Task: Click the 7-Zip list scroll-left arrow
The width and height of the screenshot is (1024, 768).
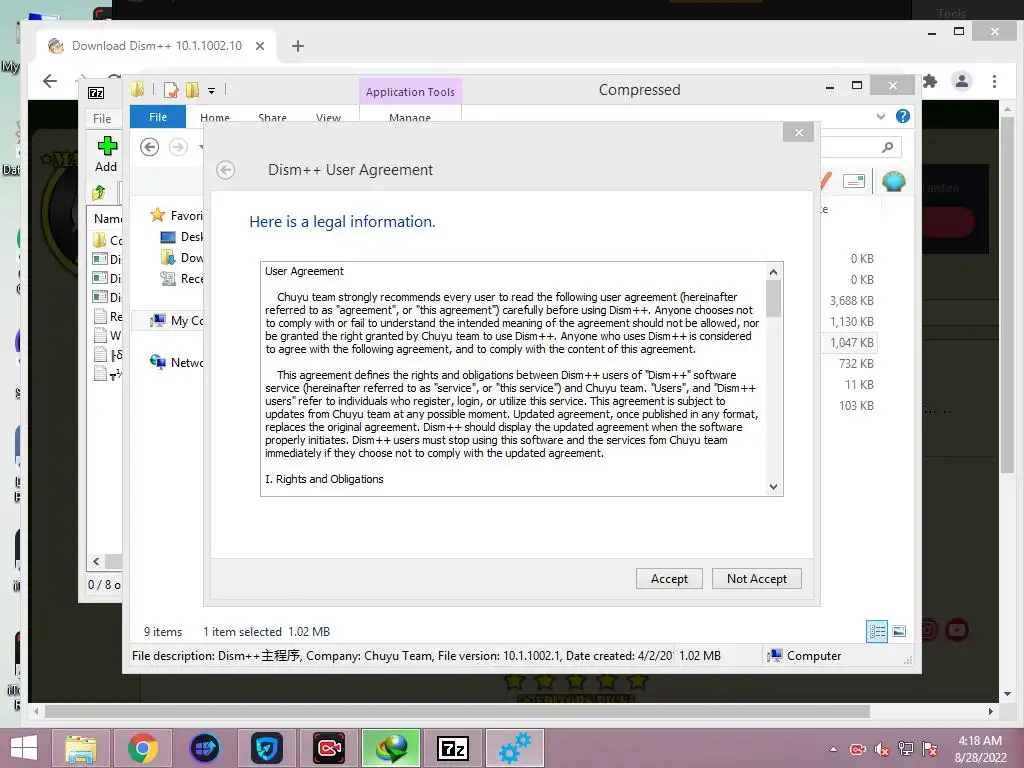Action: tap(96, 562)
